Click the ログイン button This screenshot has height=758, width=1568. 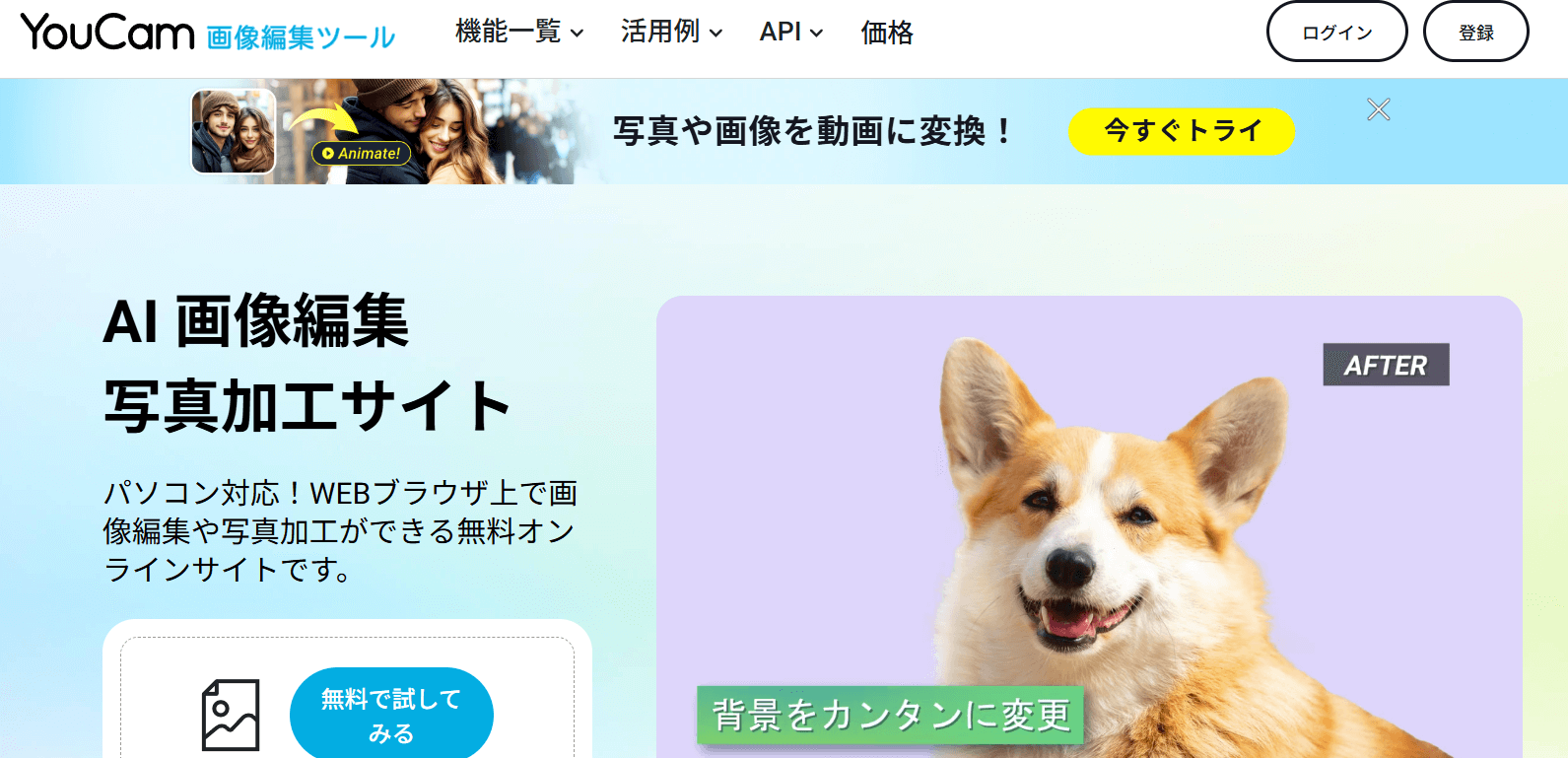1336,32
